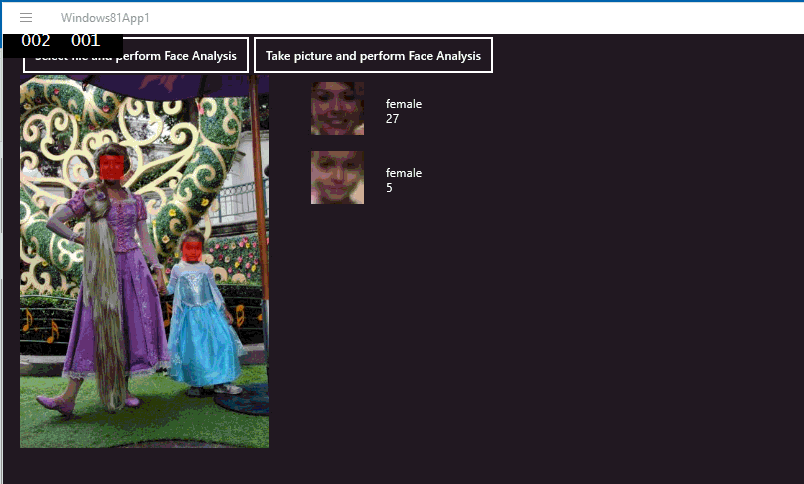Click the 001 frame counter

pos(86,41)
